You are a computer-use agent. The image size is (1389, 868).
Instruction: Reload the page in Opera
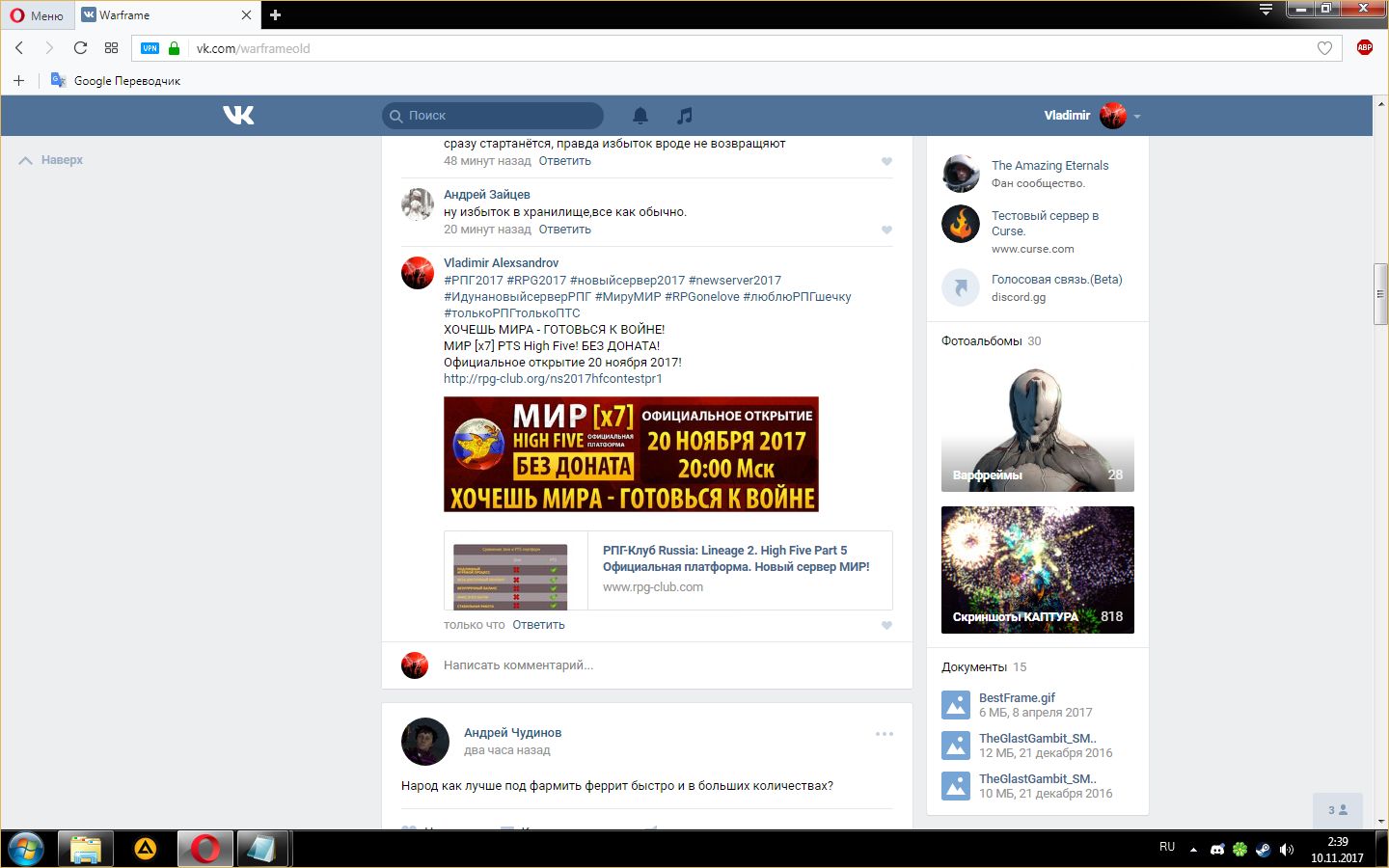point(80,48)
